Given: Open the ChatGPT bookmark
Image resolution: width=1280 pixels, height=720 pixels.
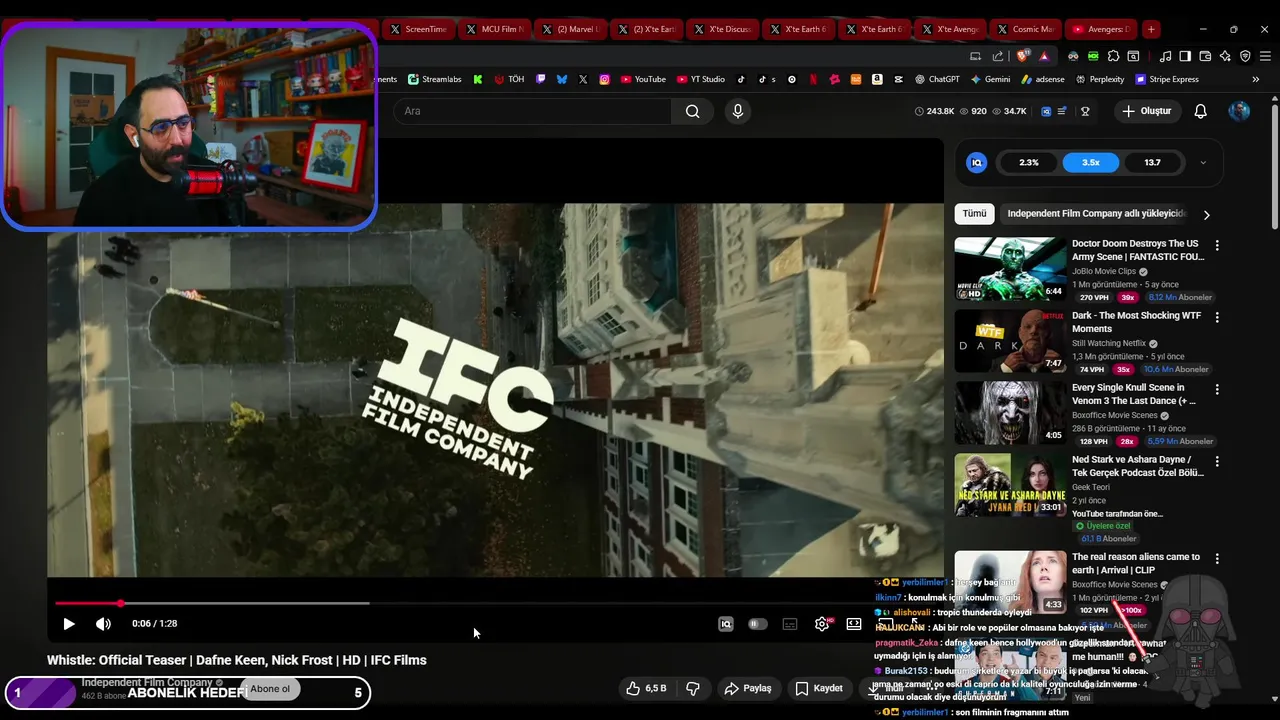Looking at the screenshot, I should [x=936, y=79].
